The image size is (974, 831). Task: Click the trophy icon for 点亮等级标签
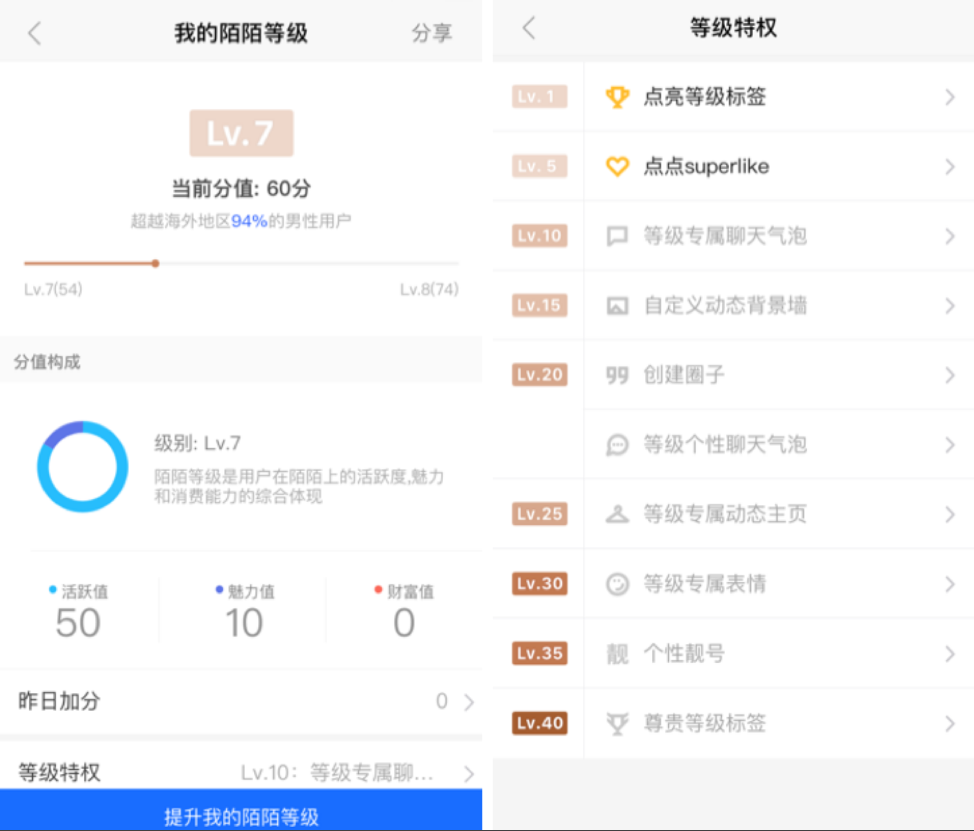click(617, 97)
